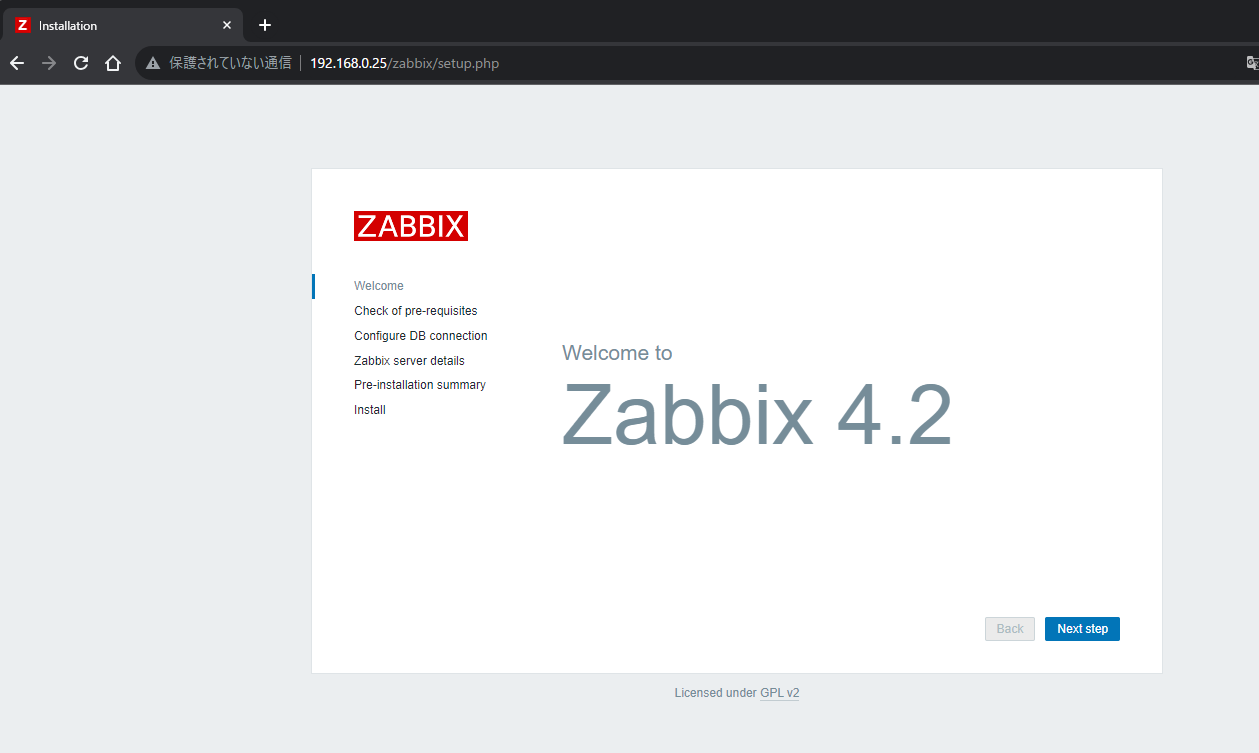
Task: Click the Next step button
Action: point(1081,628)
